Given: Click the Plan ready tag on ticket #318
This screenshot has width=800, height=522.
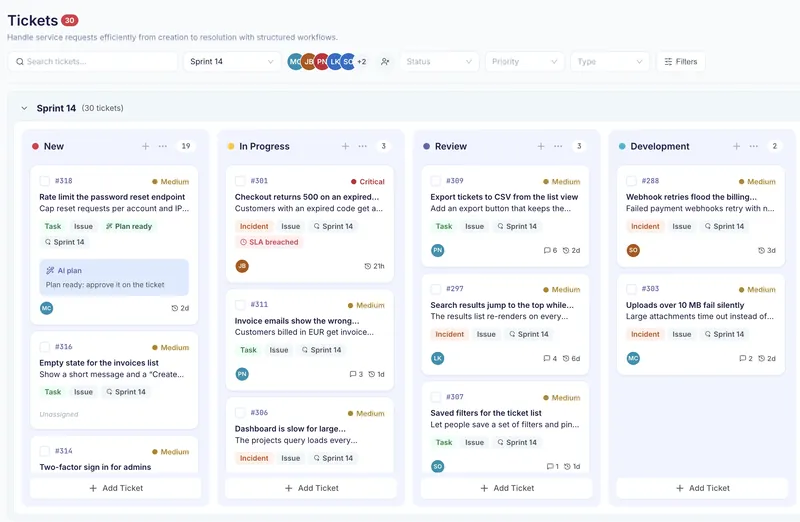Looking at the screenshot, I should (x=129, y=227).
